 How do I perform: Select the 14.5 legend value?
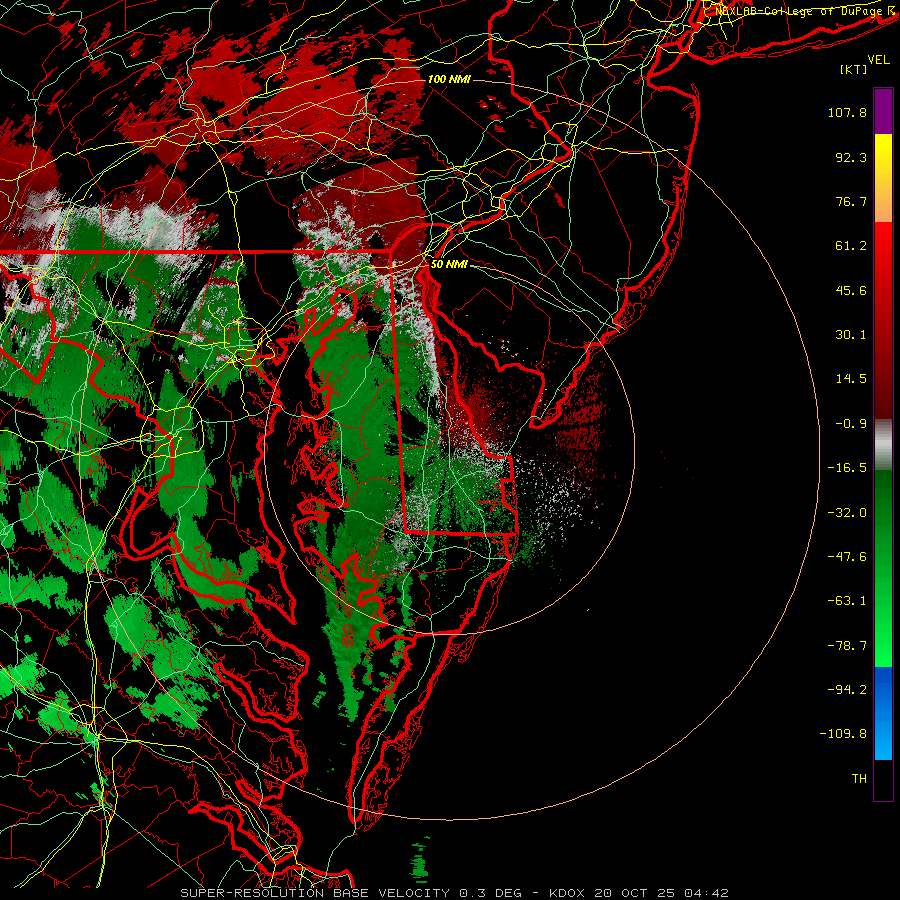click(x=851, y=379)
